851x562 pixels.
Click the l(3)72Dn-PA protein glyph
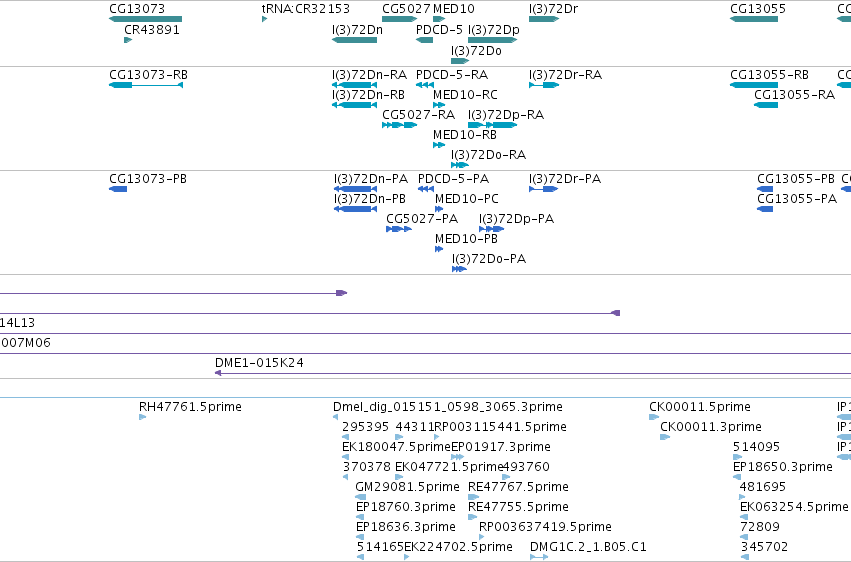point(355,189)
